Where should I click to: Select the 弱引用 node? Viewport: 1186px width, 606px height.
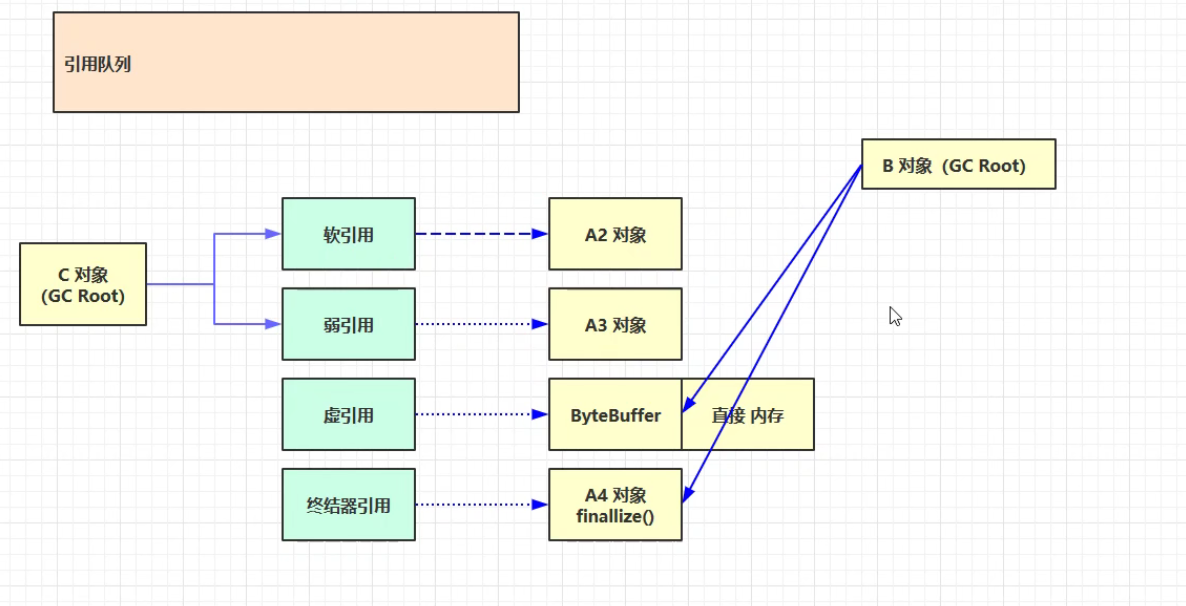click(348, 324)
